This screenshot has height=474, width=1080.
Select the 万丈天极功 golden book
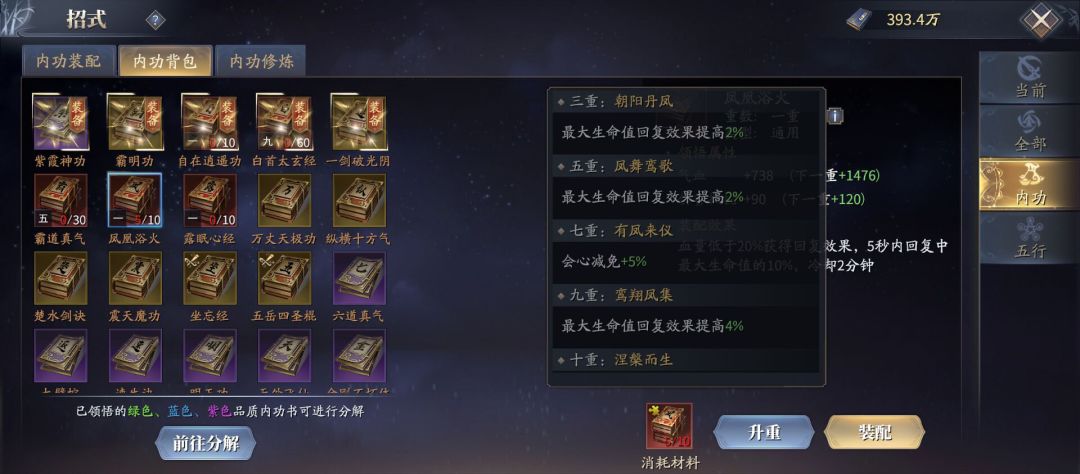click(x=284, y=200)
